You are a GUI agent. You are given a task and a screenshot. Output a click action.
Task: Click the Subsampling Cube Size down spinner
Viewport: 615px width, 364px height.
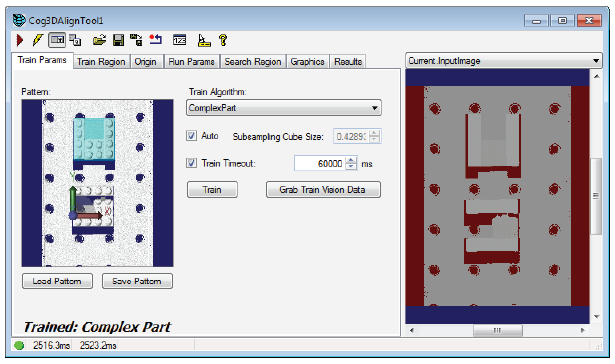pyautogui.click(x=375, y=140)
